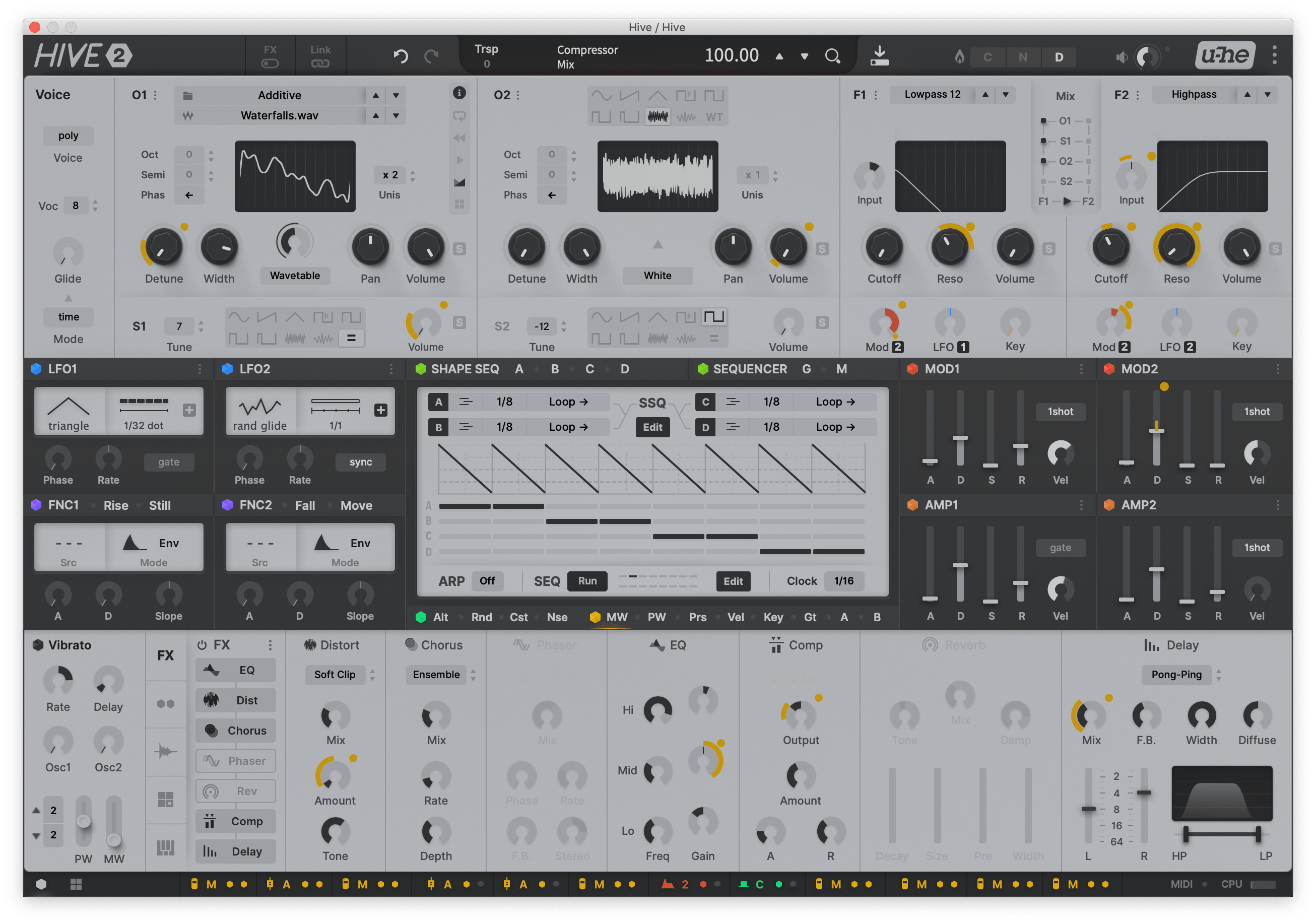Image resolution: width=1316 pixels, height=924 pixels.
Task: Click the O1 options dots icon
Action: [155, 95]
